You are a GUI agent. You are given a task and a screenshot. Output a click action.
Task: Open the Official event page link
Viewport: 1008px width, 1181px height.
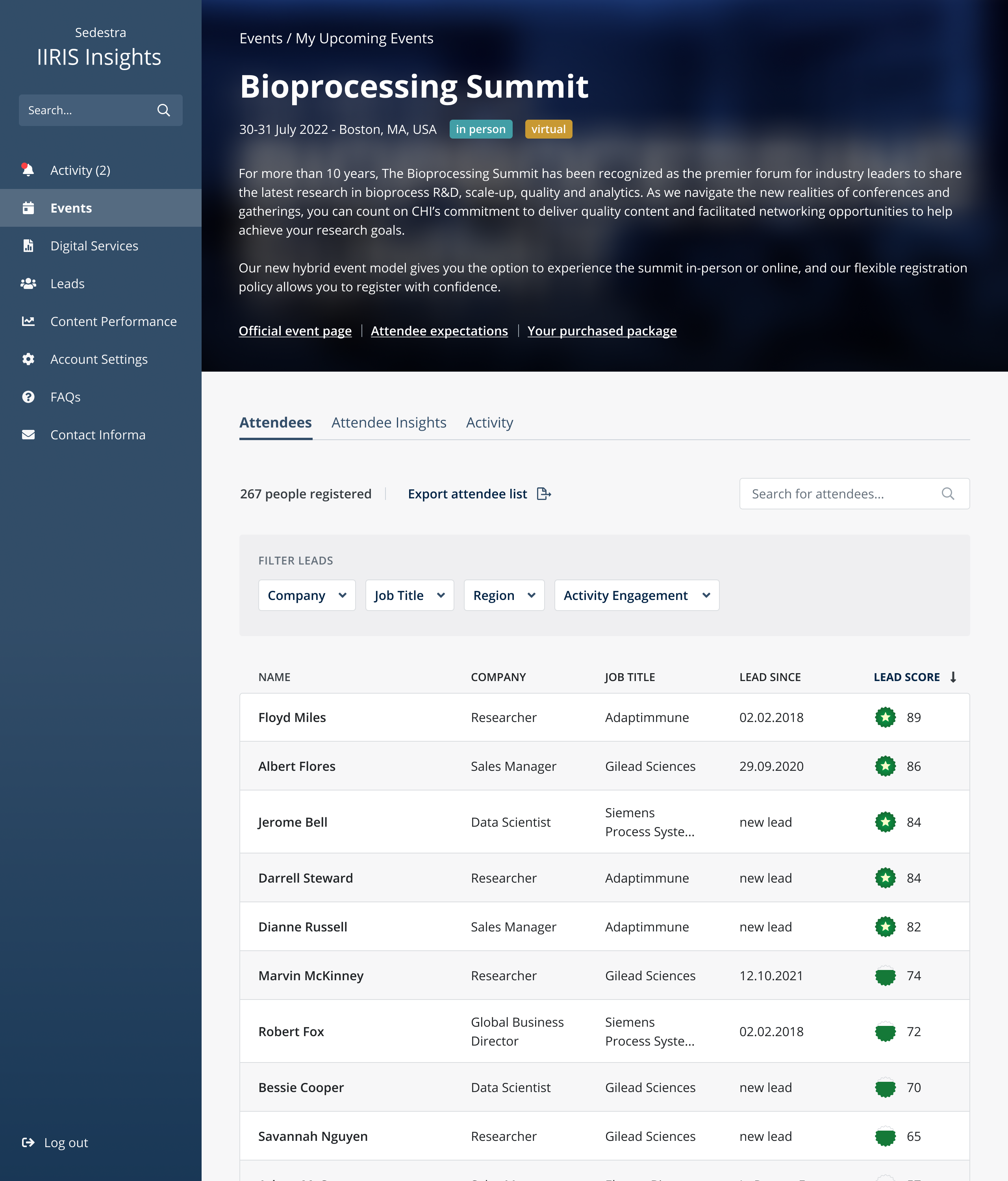(x=295, y=331)
